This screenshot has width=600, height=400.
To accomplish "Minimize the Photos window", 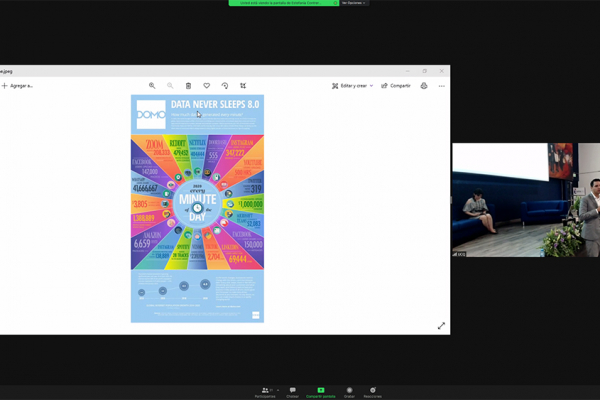I will [408, 71].
